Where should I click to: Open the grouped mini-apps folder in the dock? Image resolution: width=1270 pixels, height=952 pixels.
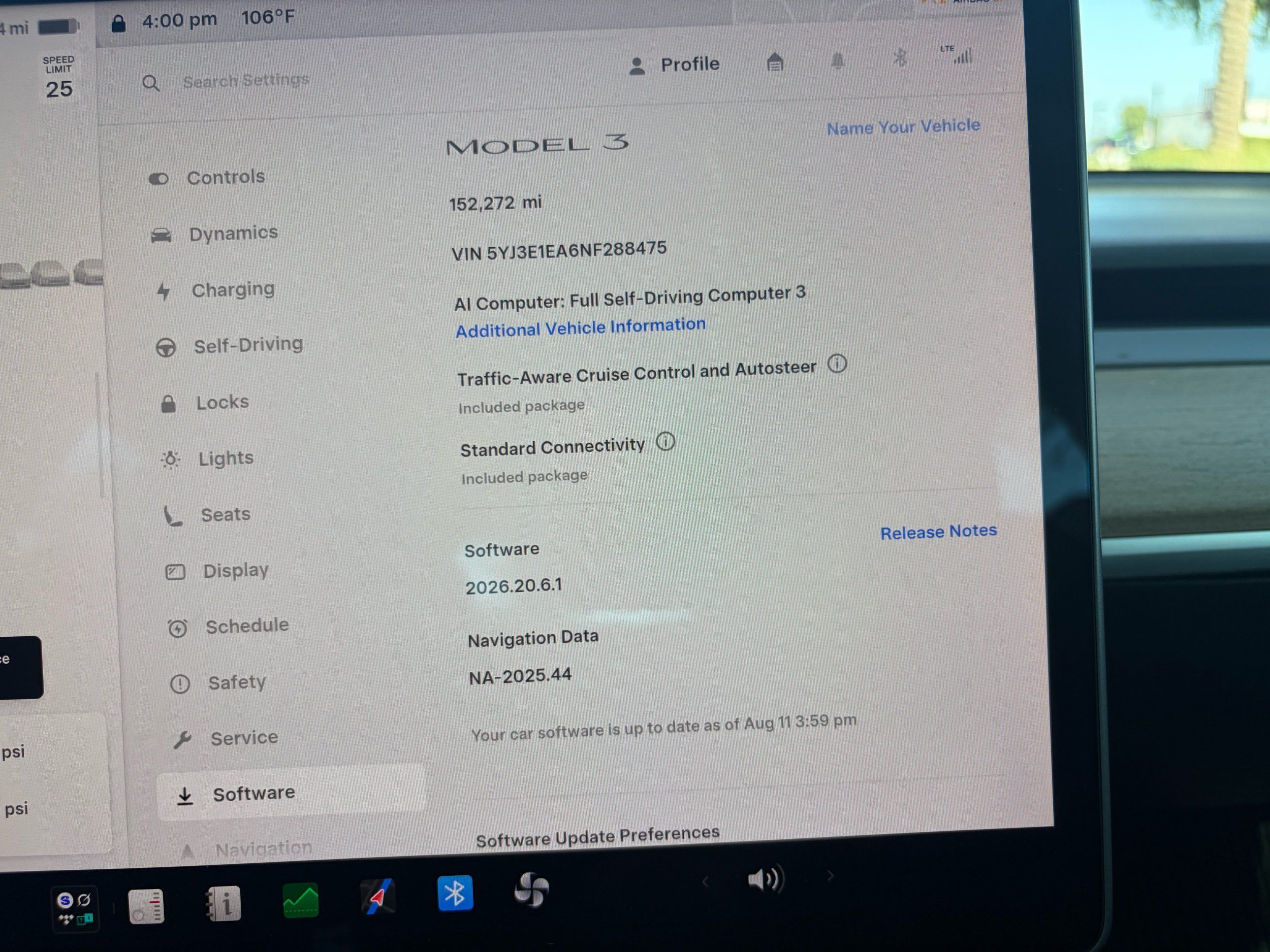75,908
